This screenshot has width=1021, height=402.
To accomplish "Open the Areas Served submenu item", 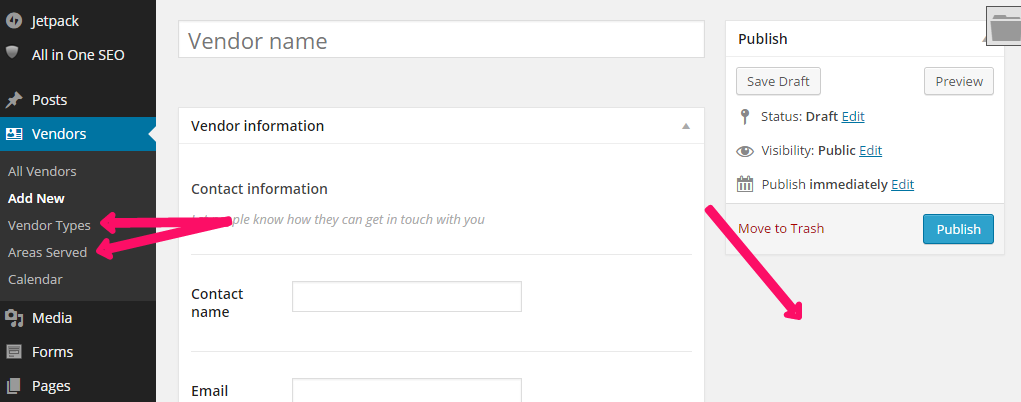I will point(48,252).
